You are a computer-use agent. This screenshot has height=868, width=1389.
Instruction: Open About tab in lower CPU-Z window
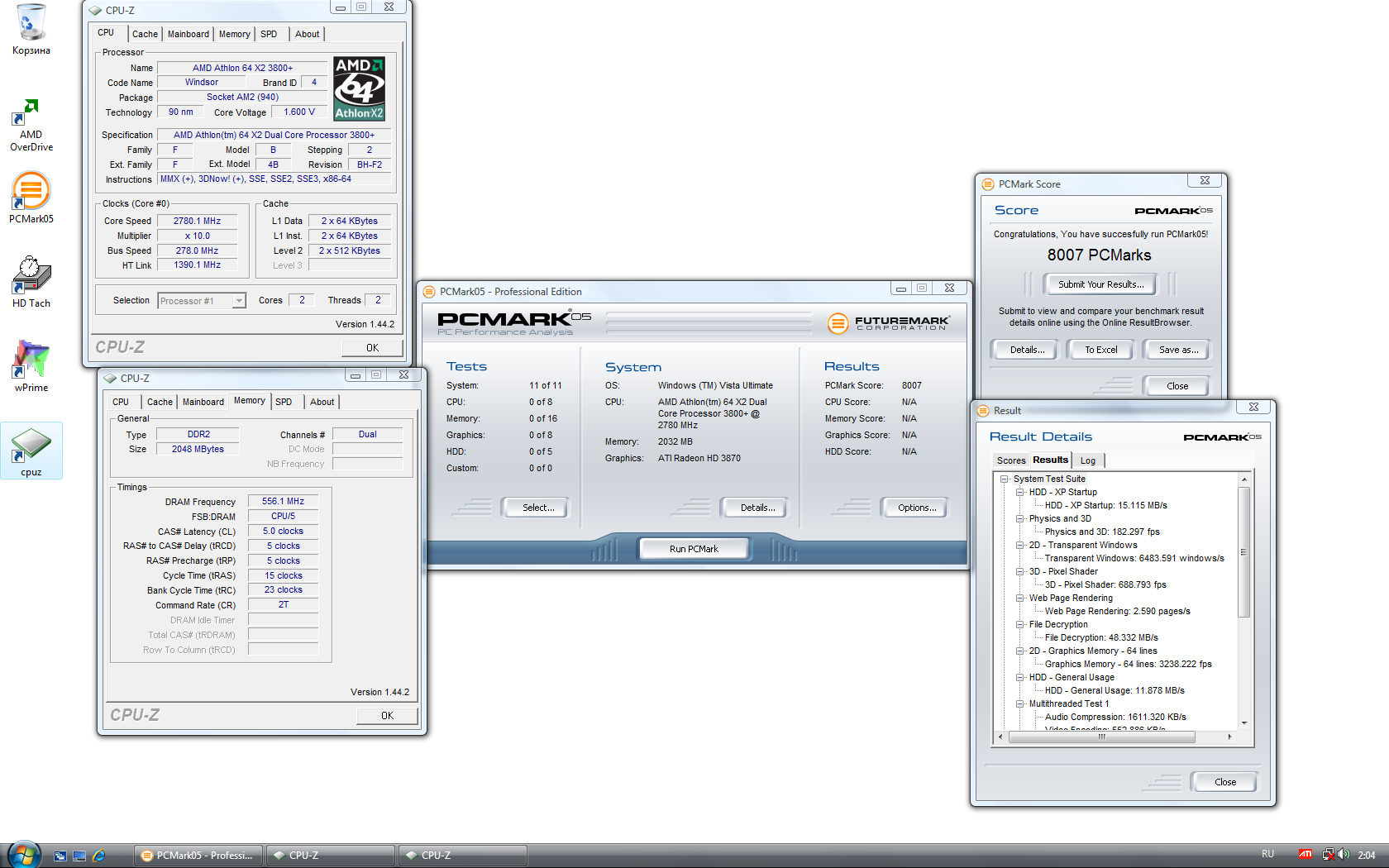[322, 402]
